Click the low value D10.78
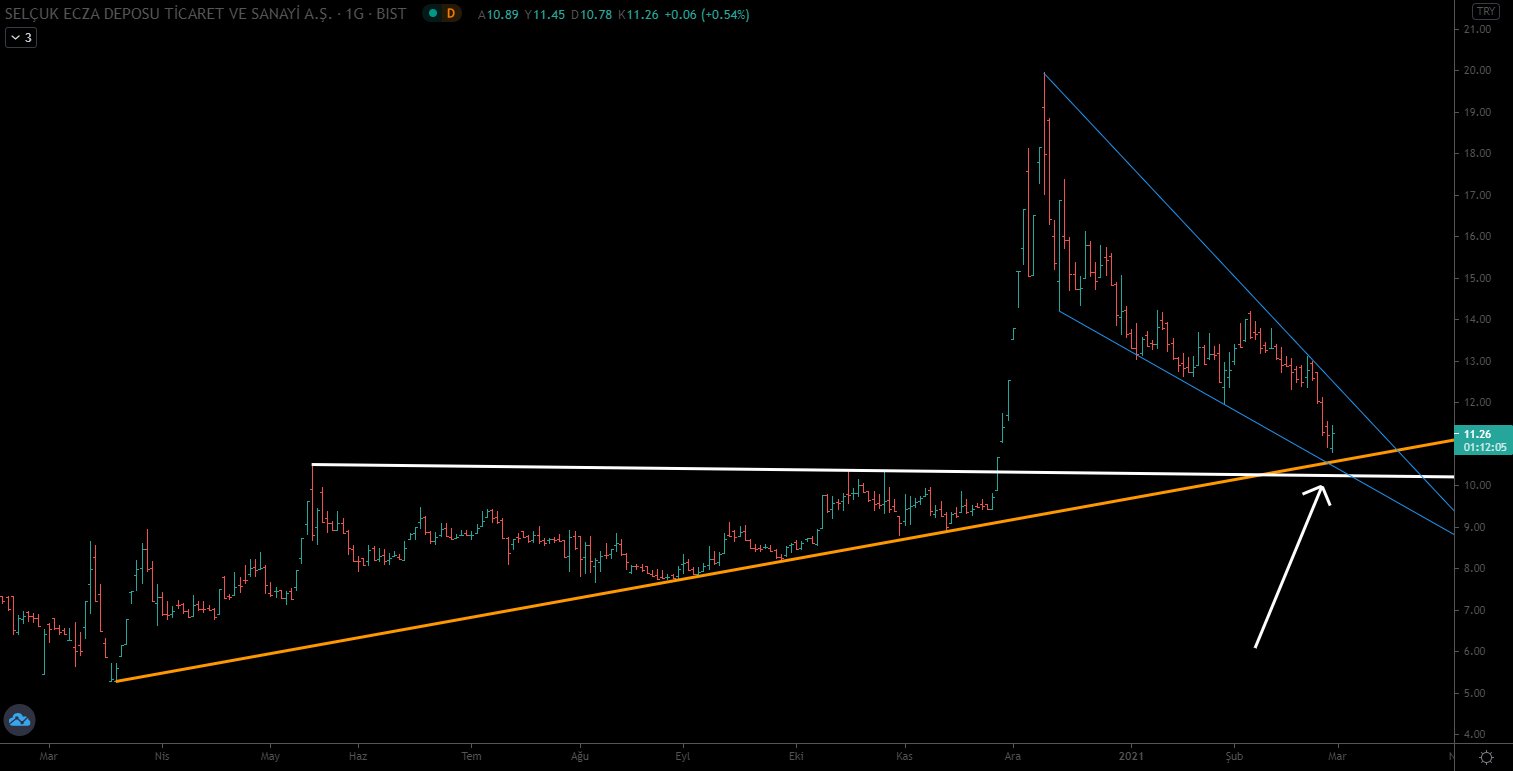1513x771 pixels. (592, 15)
